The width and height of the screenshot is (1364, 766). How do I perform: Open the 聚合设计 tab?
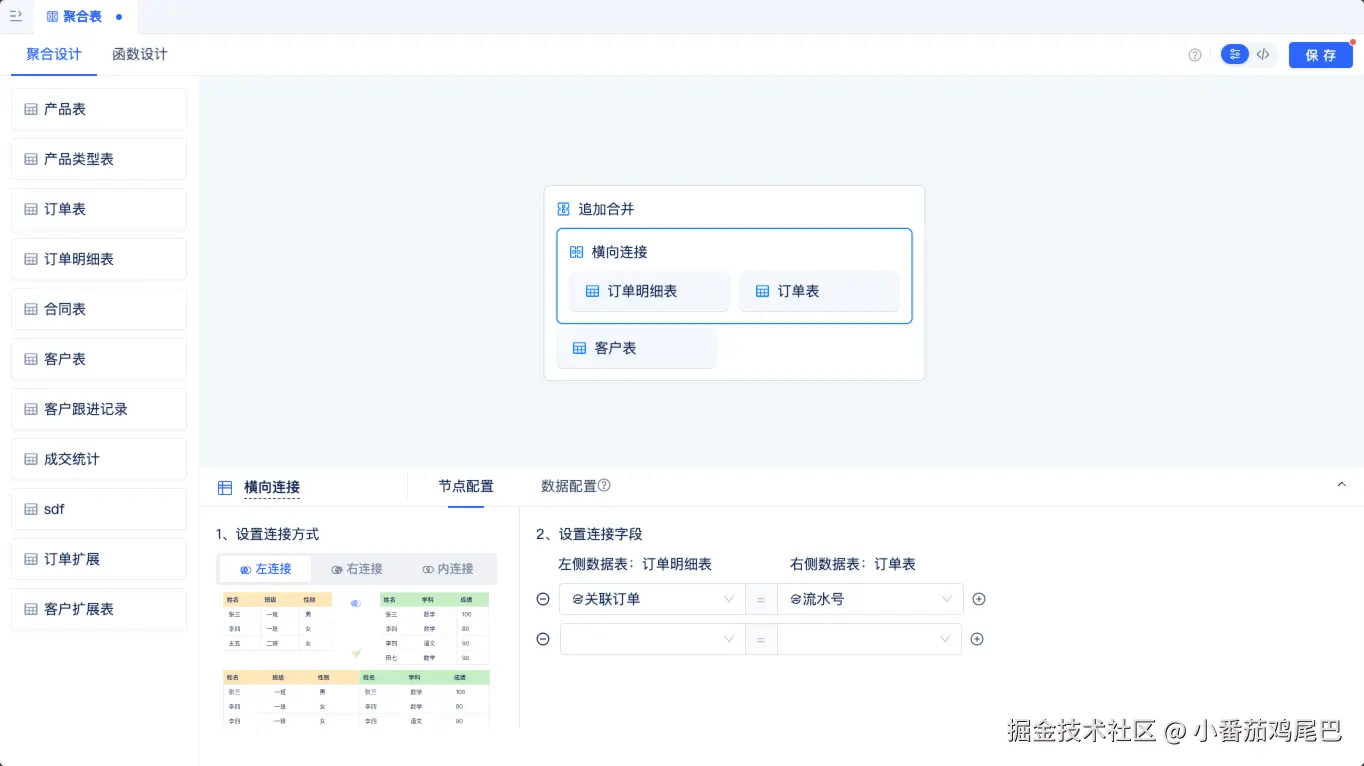point(54,55)
